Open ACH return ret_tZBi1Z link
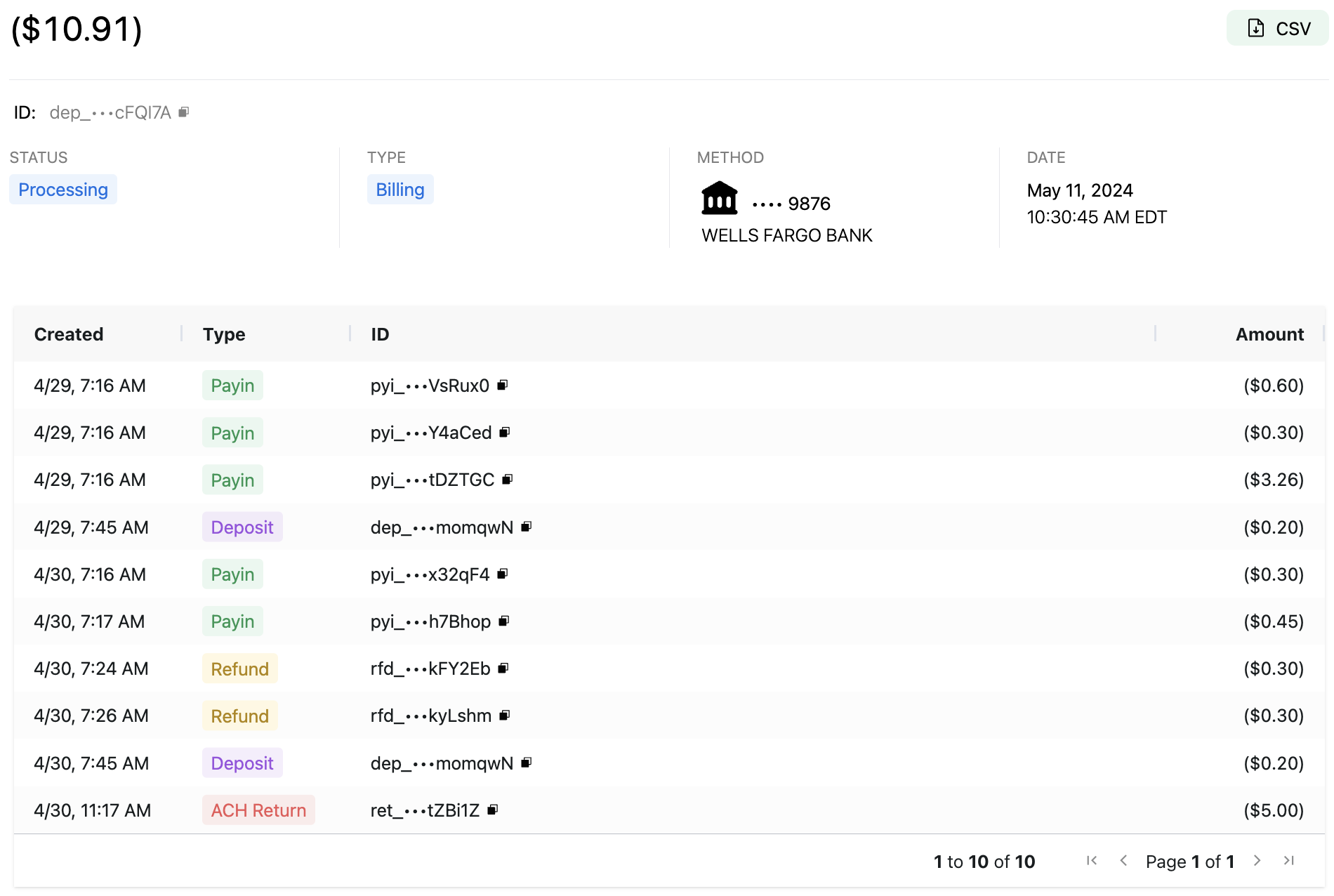 (425, 810)
